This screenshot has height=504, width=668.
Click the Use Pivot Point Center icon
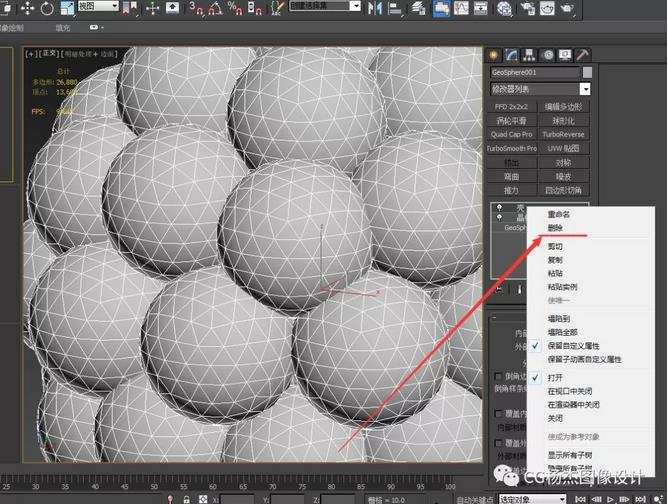[x=130, y=8]
